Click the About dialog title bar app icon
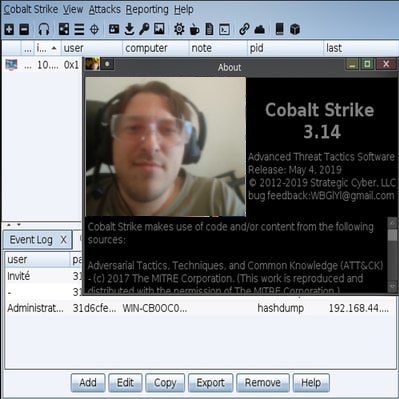The image size is (399, 399). 92,64
